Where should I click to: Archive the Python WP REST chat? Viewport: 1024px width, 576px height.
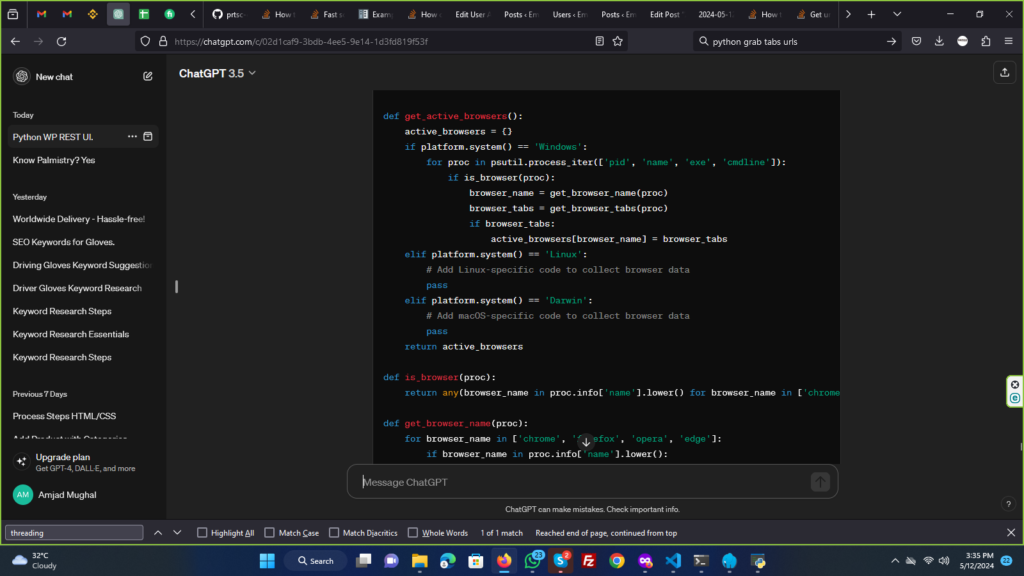click(148, 136)
